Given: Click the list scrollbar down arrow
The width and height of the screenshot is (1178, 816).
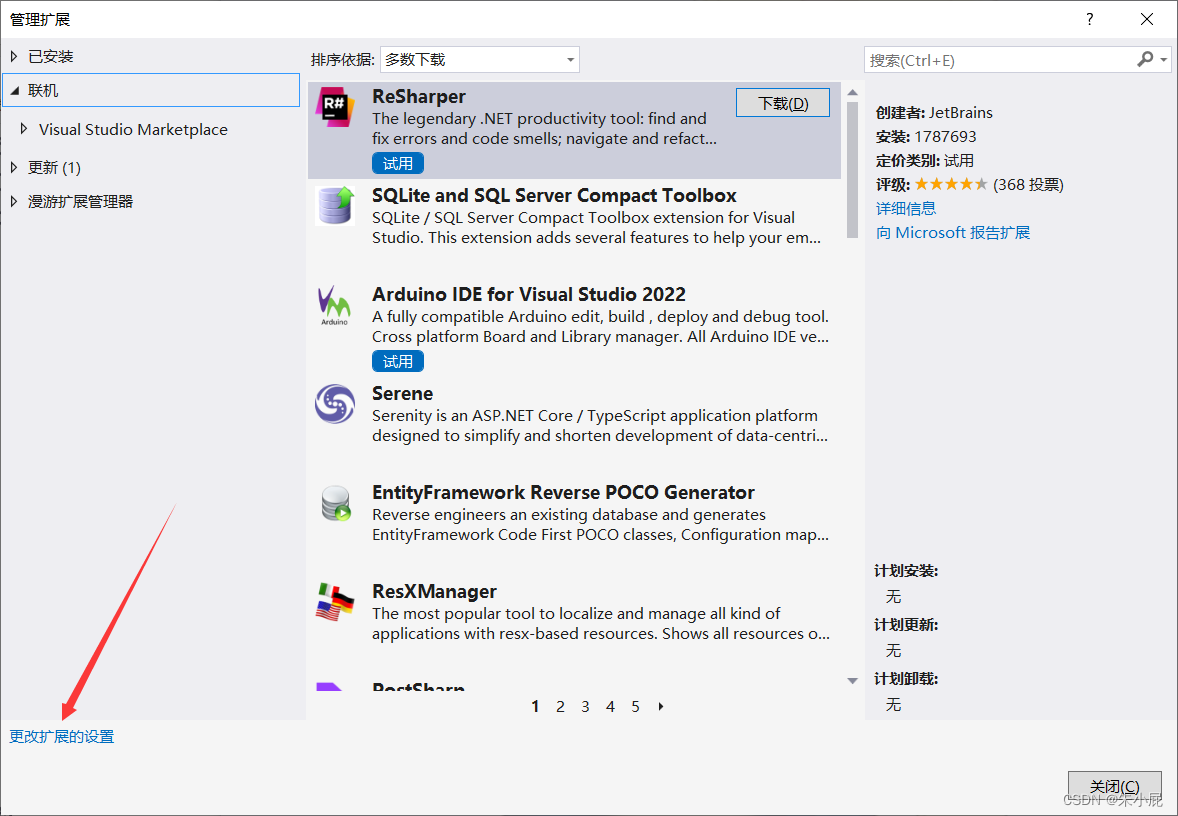Looking at the screenshot, I should coord(852,681).
